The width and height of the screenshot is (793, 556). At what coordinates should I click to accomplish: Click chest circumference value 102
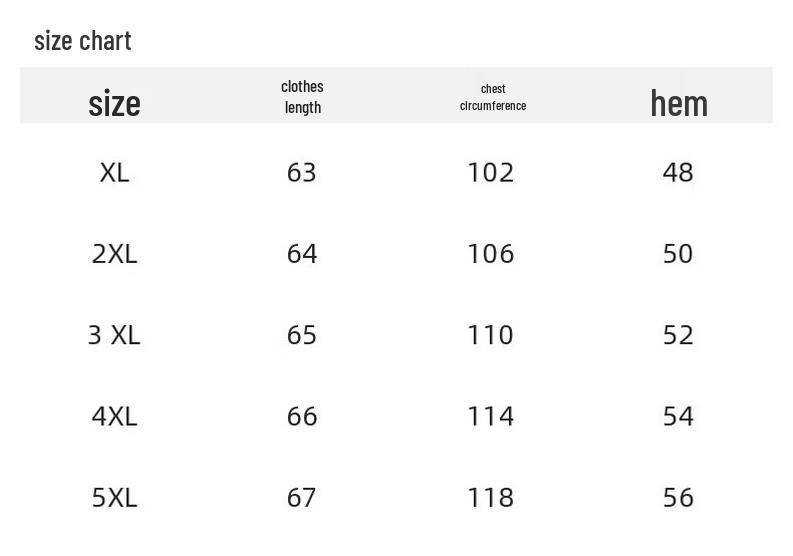pos(491,173)
